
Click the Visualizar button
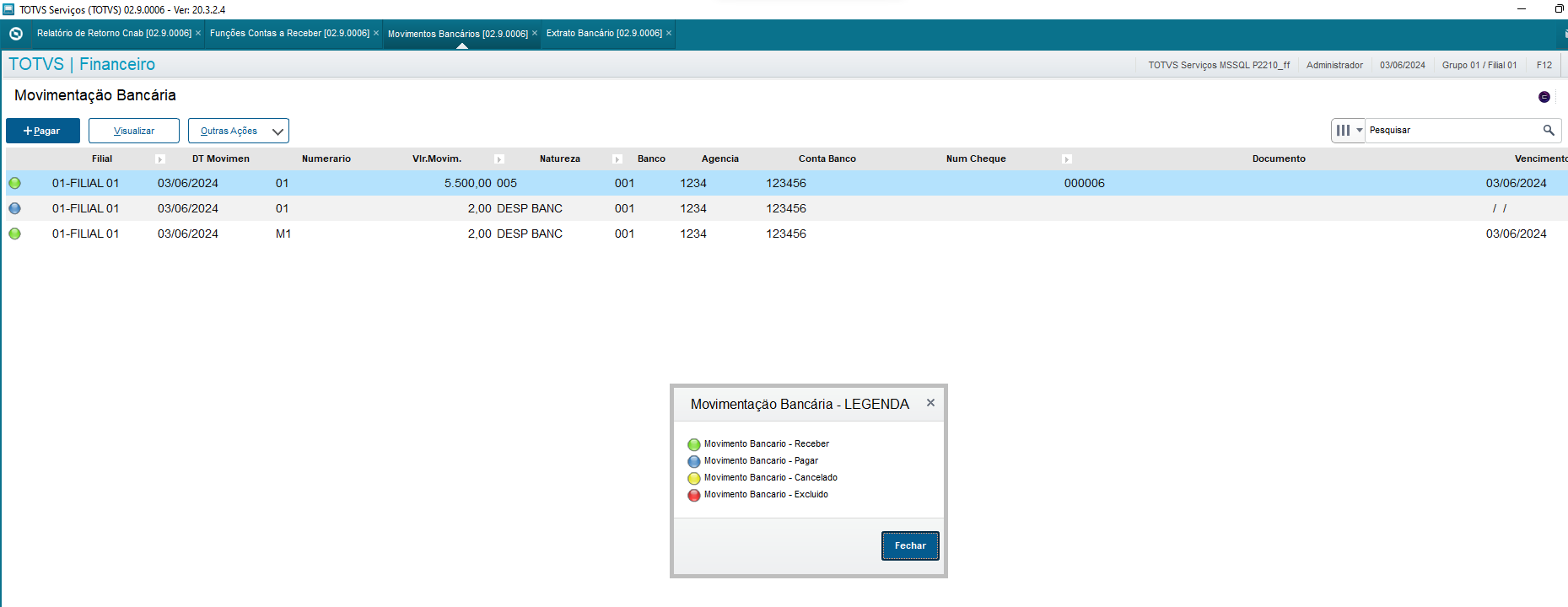click(x=134, y=131)
